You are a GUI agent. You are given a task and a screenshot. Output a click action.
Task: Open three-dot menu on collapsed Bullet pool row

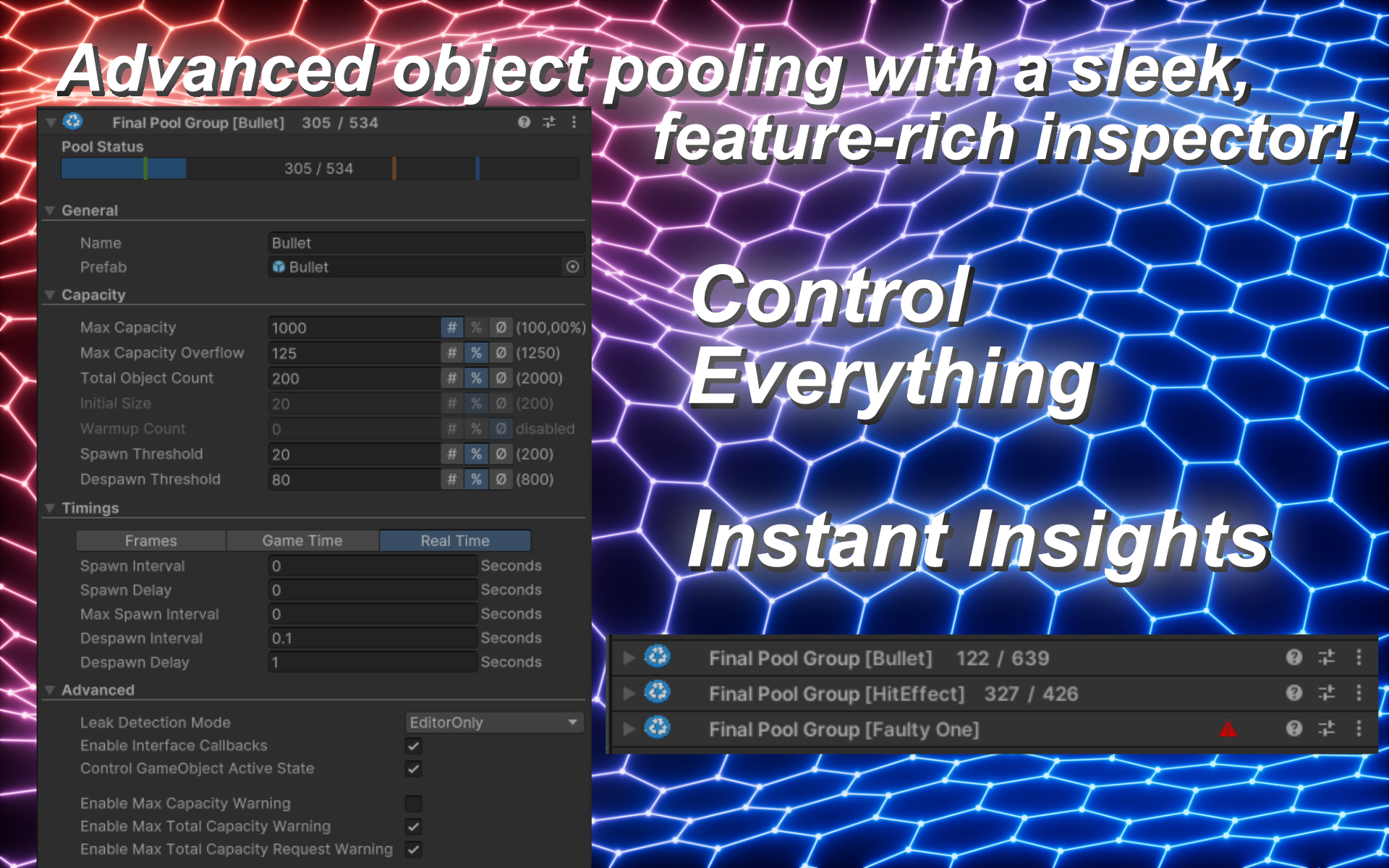[x=1359, y=657]
